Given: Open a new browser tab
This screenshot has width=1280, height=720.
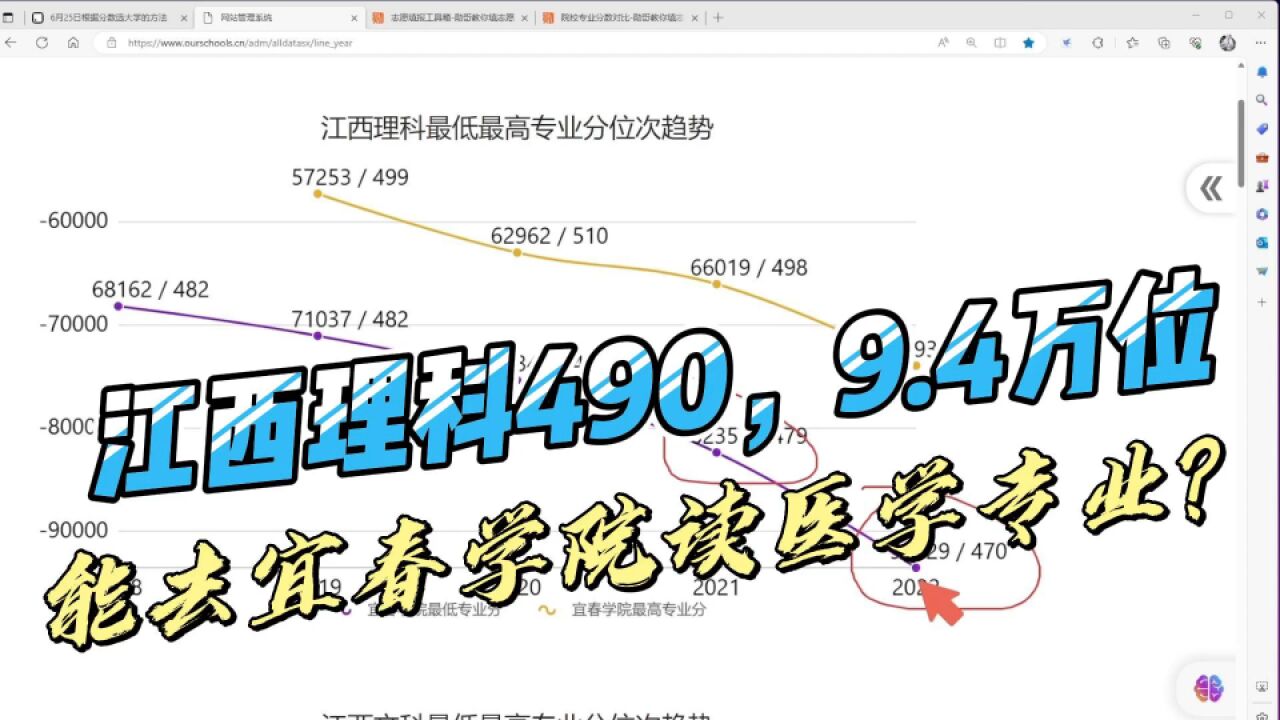Looking at the screenshot, I should [718, 17].
